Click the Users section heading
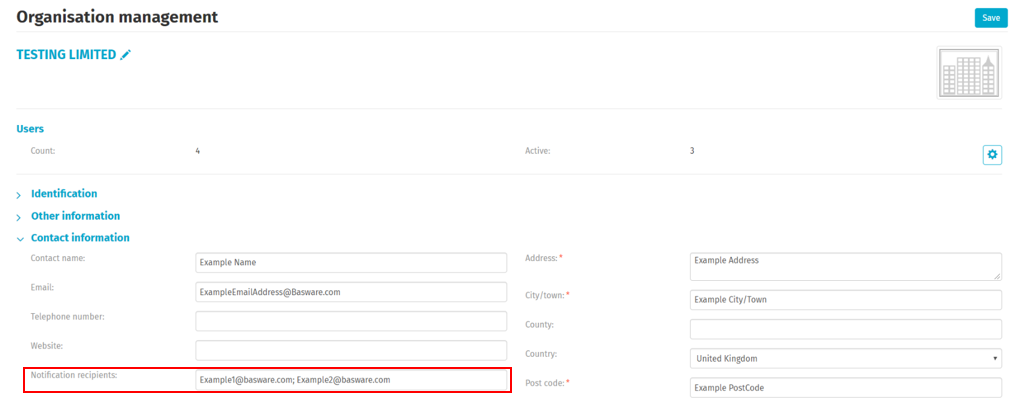 [x=30, y=128]
